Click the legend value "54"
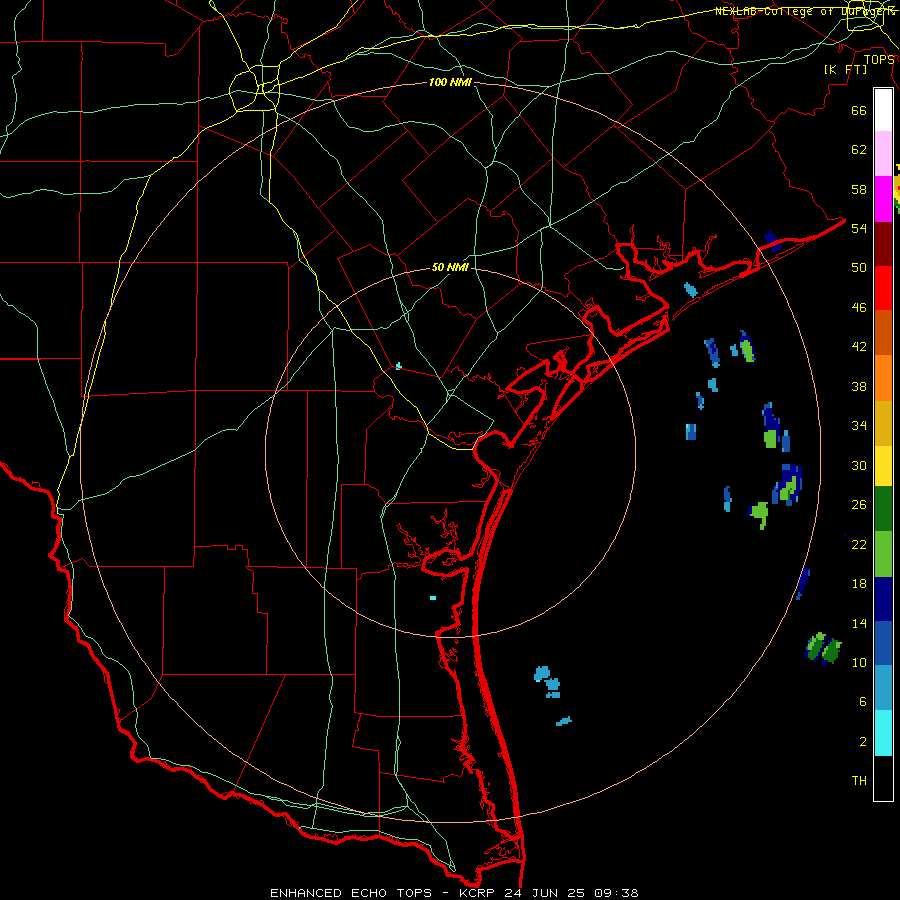Viewport: 900px width, 900px height. 859,228
